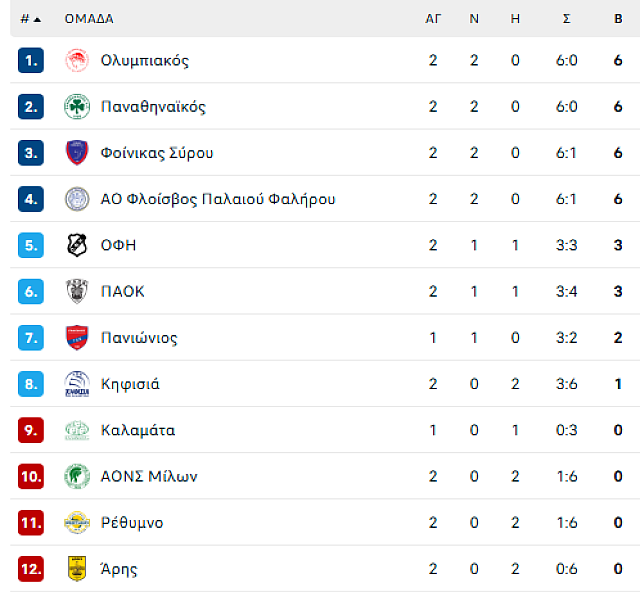Viewport: 640px width, 592px height.
Task: Click the Πανιώνιος red-blue shield logo
Action: click(77, 338)
